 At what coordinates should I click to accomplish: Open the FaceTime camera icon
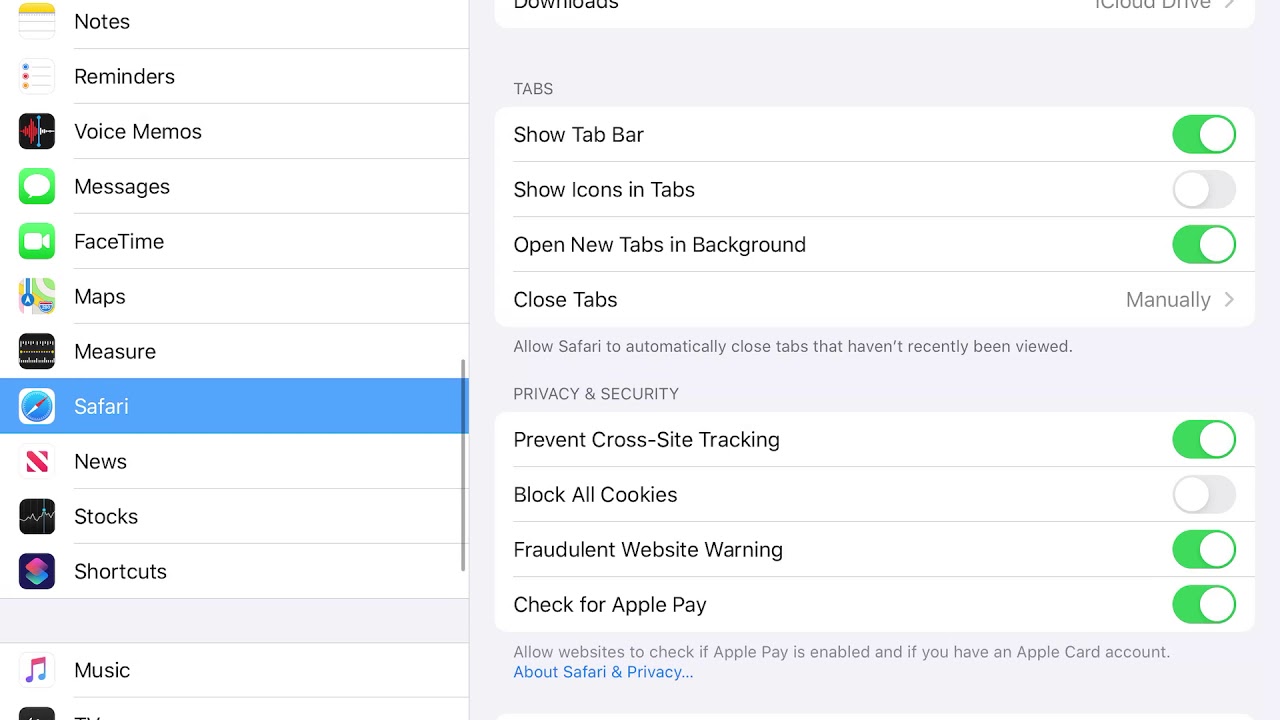tap(37, 241)
